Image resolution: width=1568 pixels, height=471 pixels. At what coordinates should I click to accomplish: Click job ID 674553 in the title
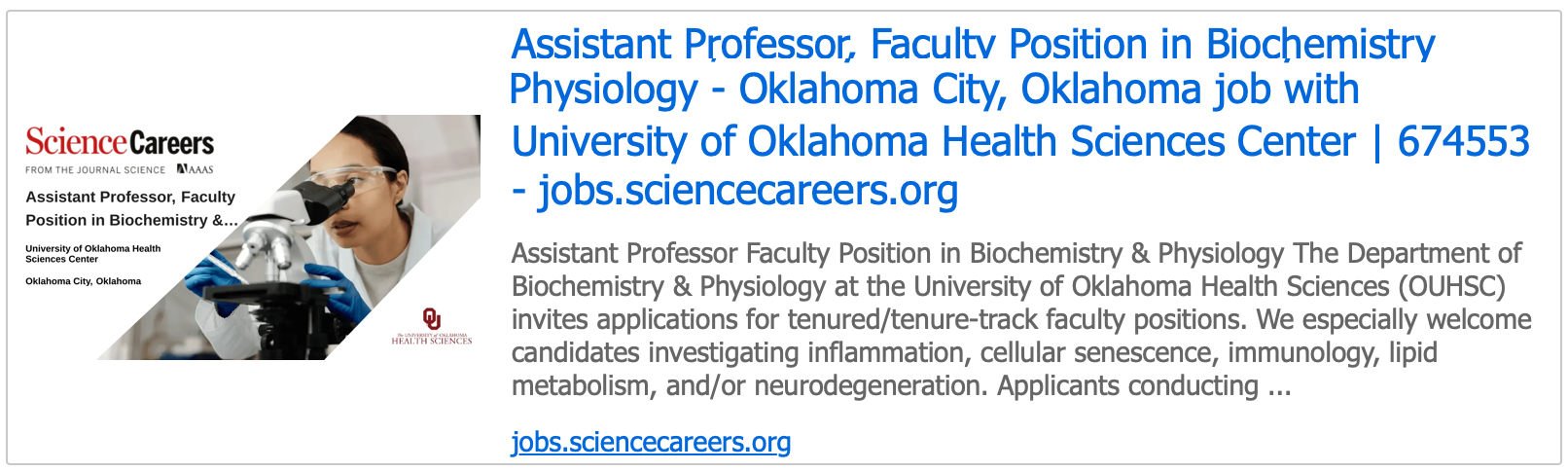(x=1463, y=142)
